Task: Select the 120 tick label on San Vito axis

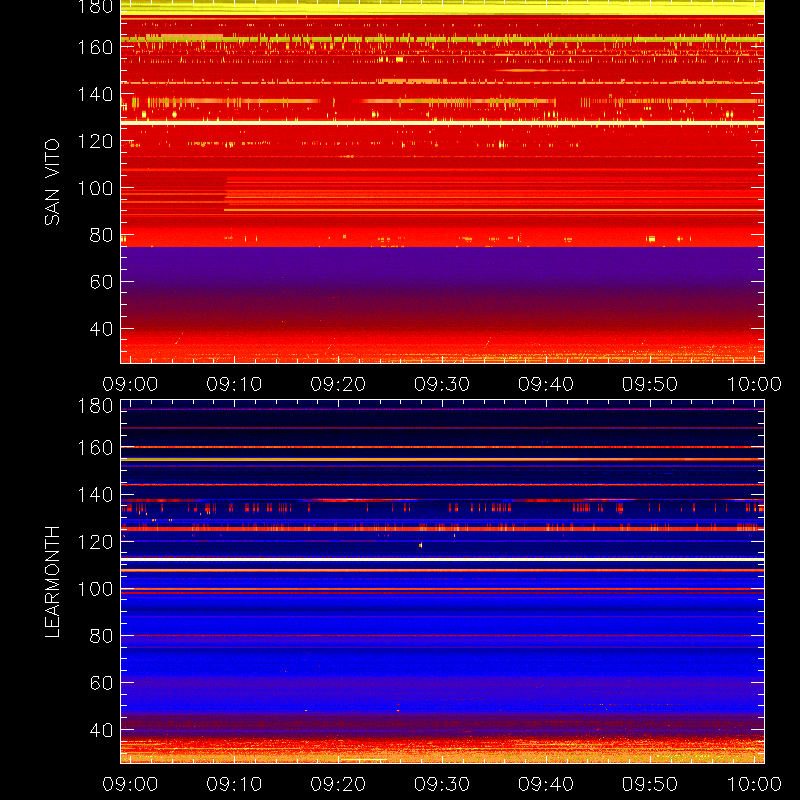Action: point(95,141)
